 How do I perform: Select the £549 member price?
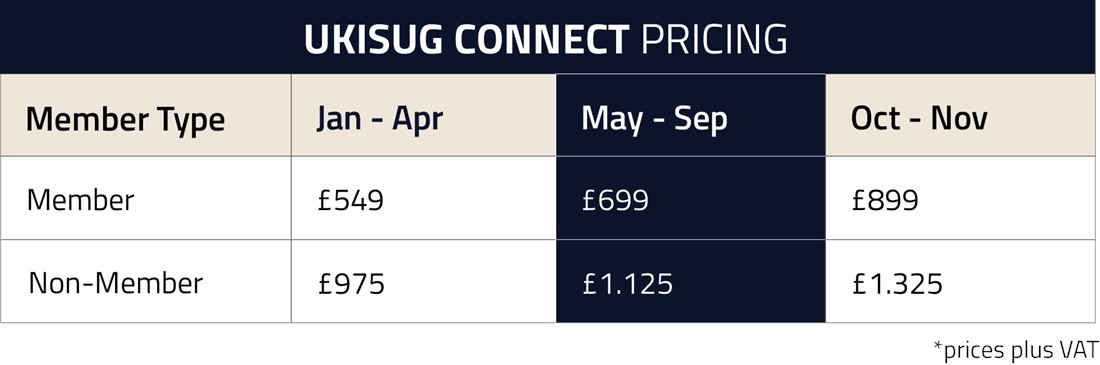click(351, 201)
